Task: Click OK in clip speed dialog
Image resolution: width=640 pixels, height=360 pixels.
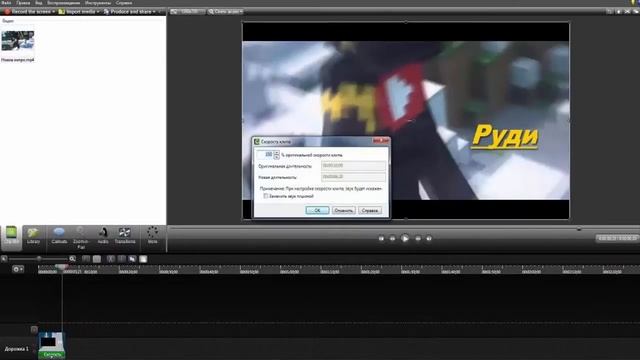Action: click(x=317, y=210)
